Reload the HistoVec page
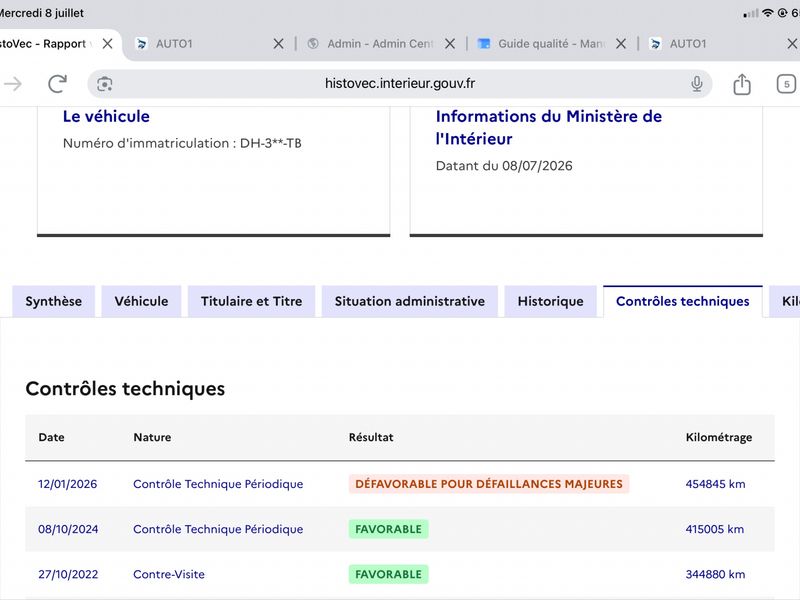The height and width of the screenshot is (600, 800). (57, 84)
